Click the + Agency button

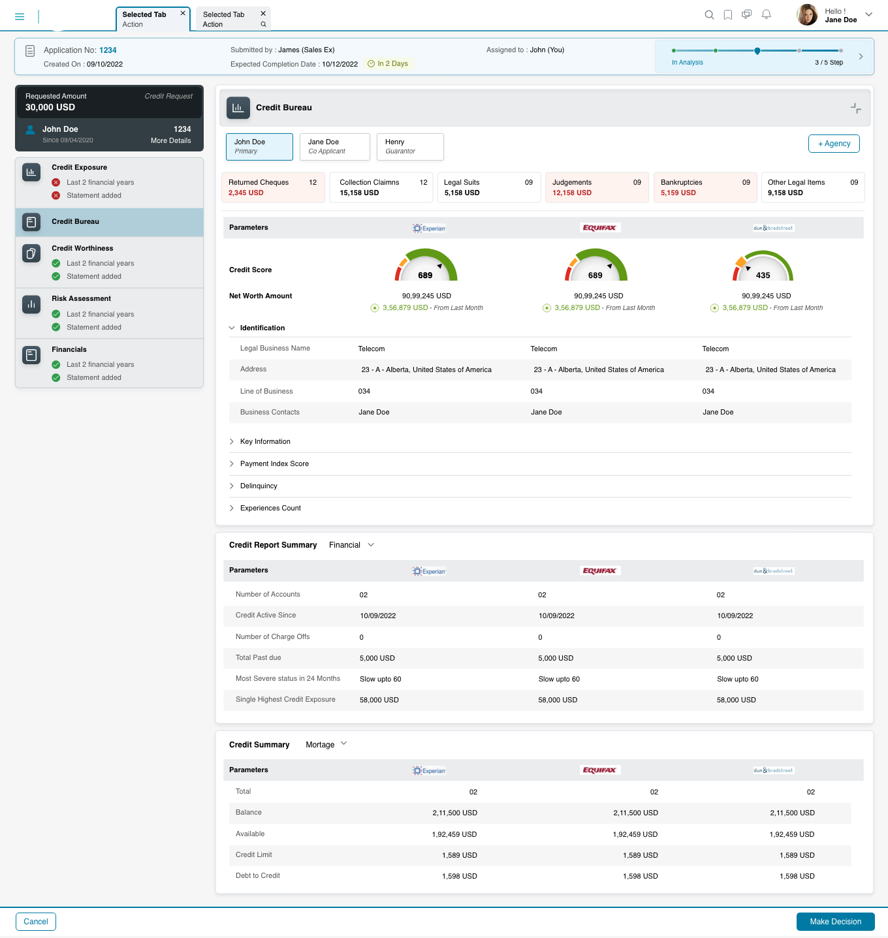[833, 144]
